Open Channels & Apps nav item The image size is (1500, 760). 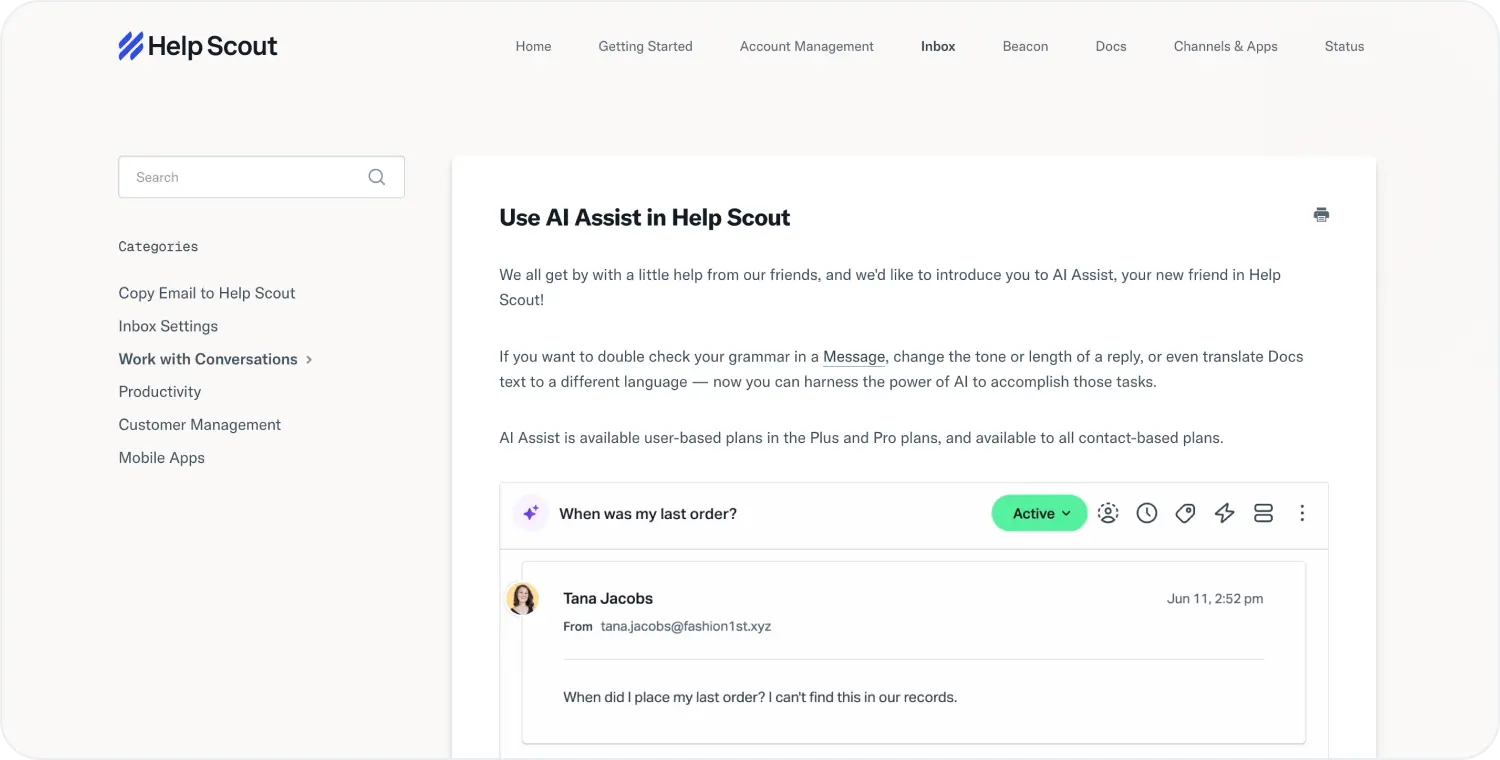pos(1226,46)
